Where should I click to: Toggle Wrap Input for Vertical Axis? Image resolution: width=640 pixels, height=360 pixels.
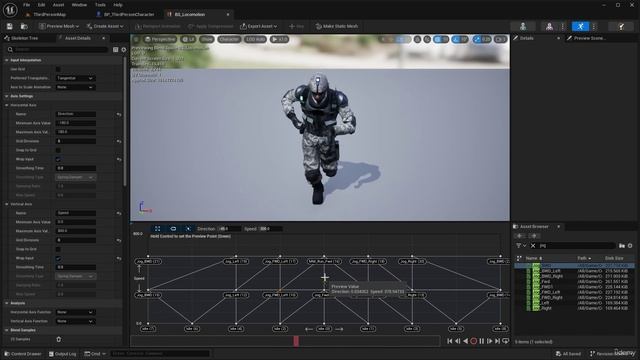point(58,258)
